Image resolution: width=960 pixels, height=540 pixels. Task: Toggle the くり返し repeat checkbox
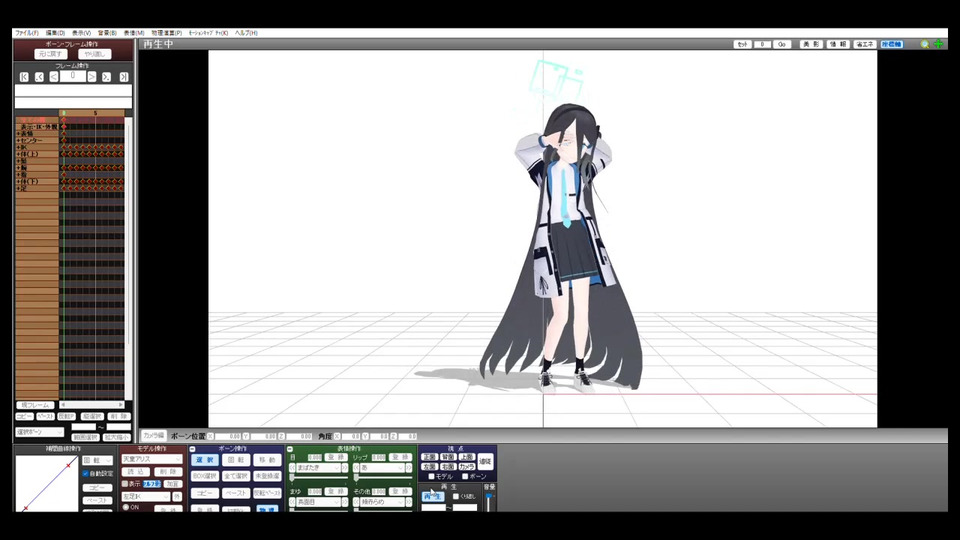coord(456,497)
